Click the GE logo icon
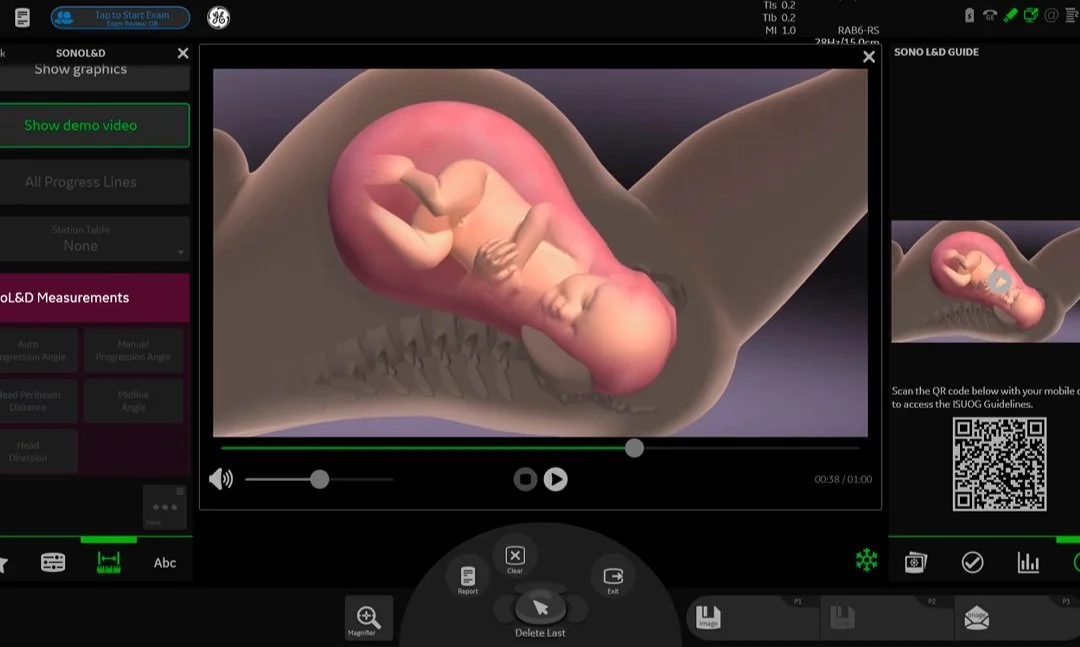The image size is (1080, 647). pyautogui.click(x=218, y=17)
